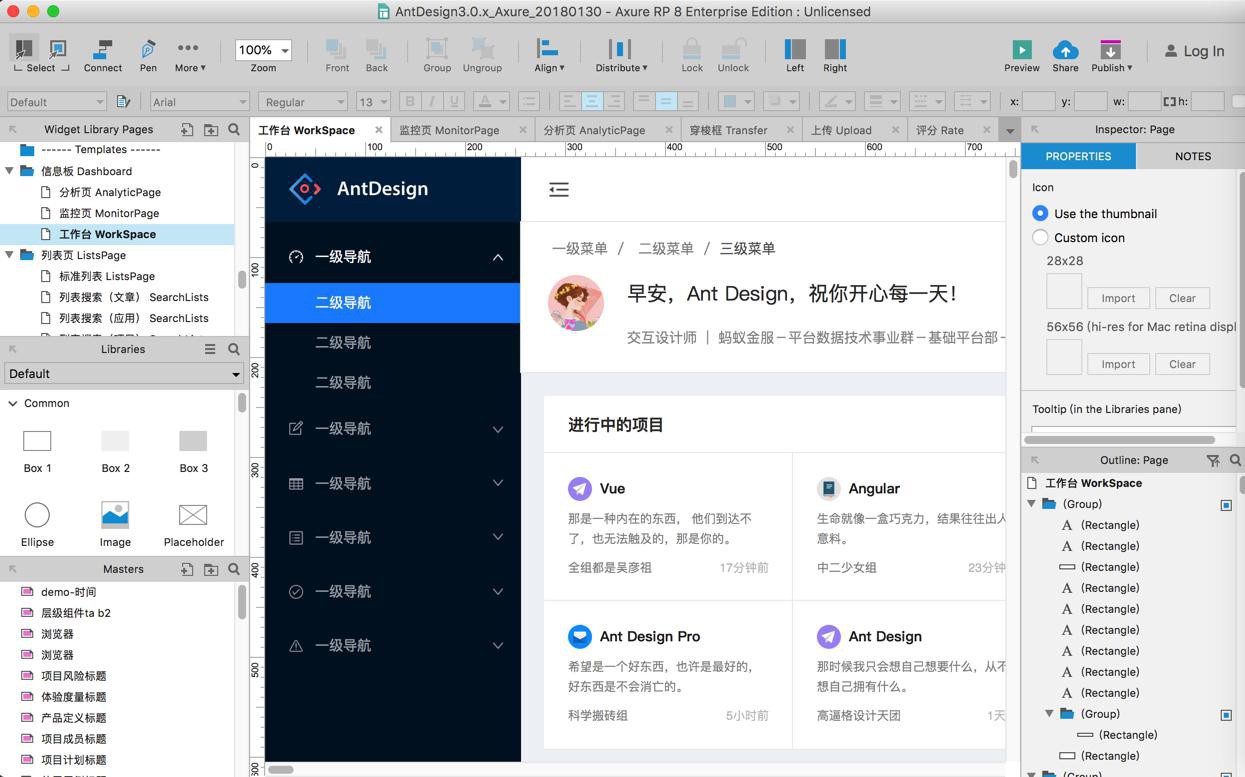This screenshot has height=777, width=1245.
Task: Search in the Outline panel
Action: [x=1235, y=460]
